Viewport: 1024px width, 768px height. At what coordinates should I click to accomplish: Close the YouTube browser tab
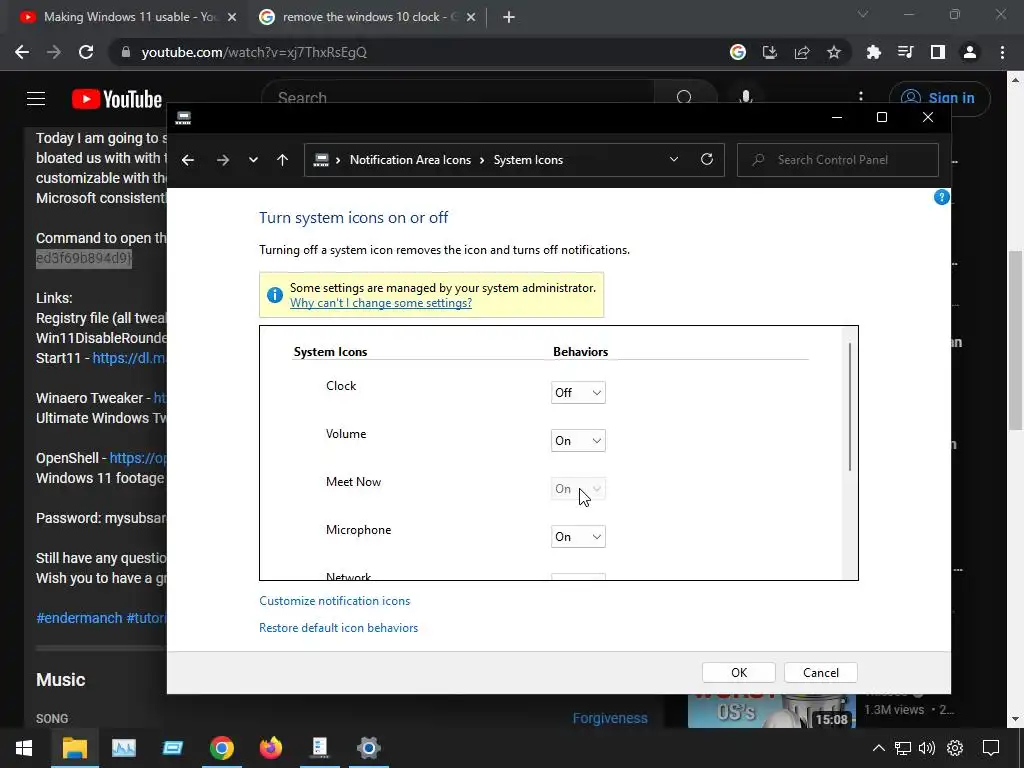point(232,18)
